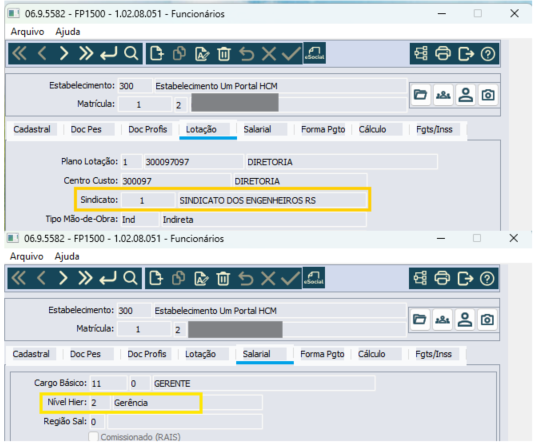The width and height of the screenshot is (536, 446).
Task: Click Plano Lotação field 300097097
Action: coord(193,162)
